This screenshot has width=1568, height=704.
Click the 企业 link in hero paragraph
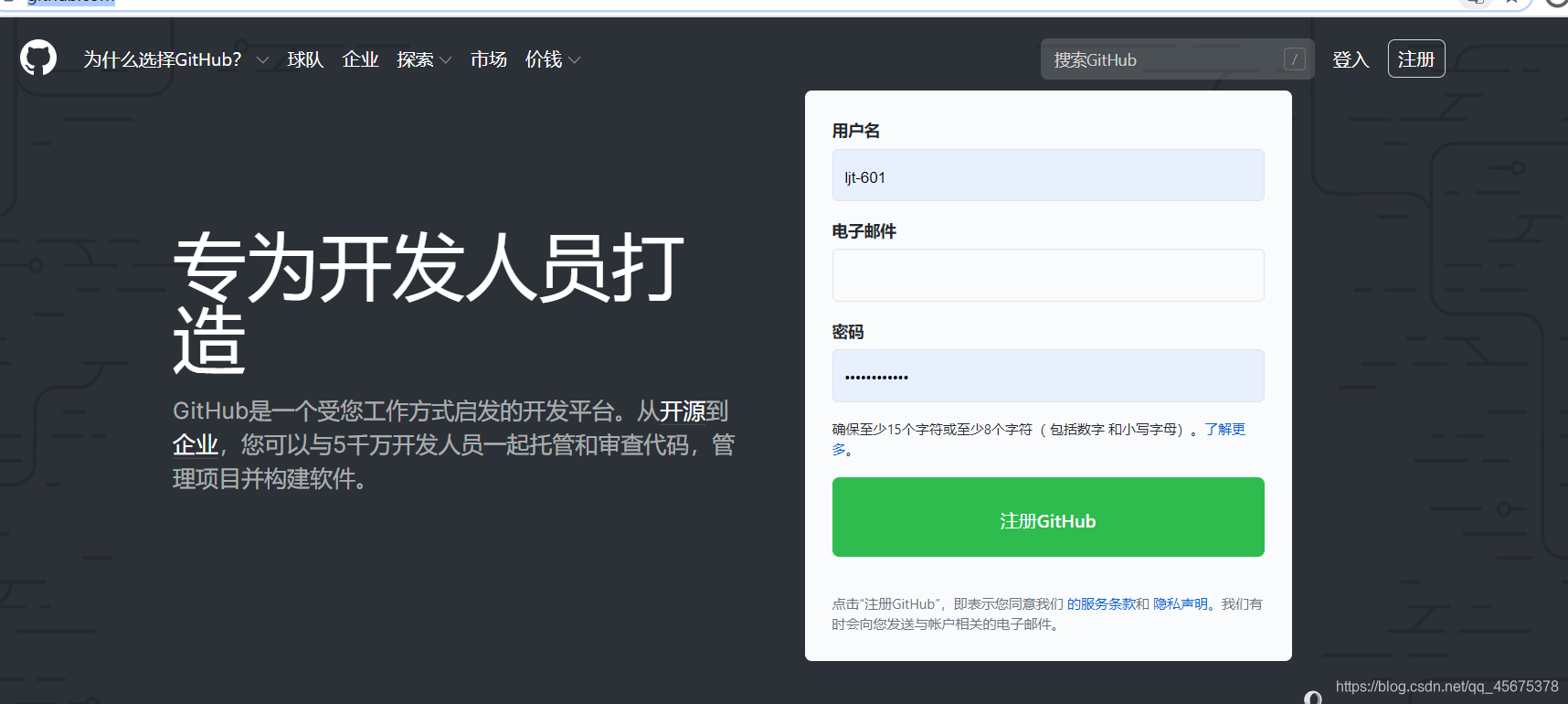(196, 445)
